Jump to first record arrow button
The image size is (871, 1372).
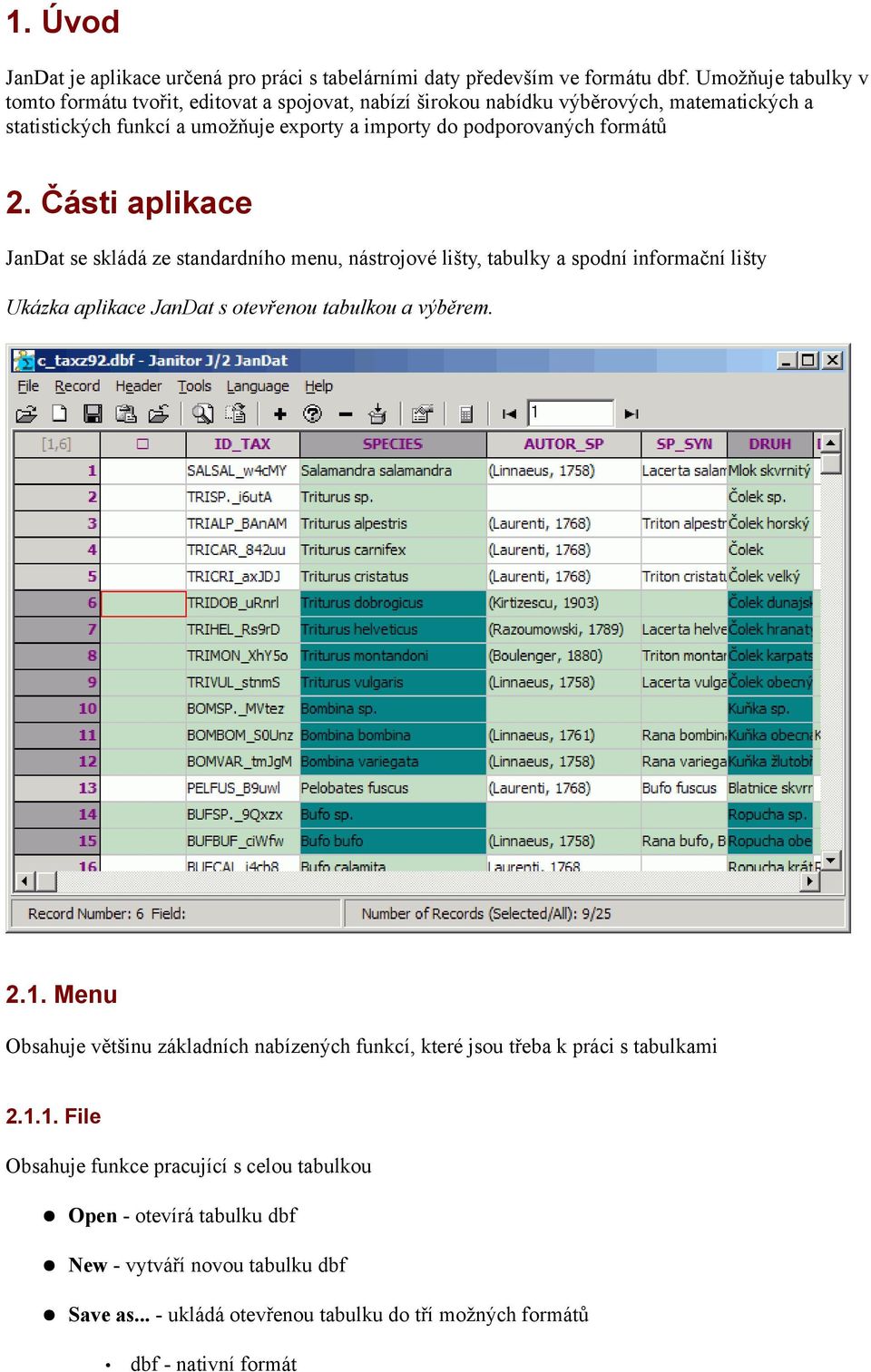pyautogui.click(x=509, y=414)
